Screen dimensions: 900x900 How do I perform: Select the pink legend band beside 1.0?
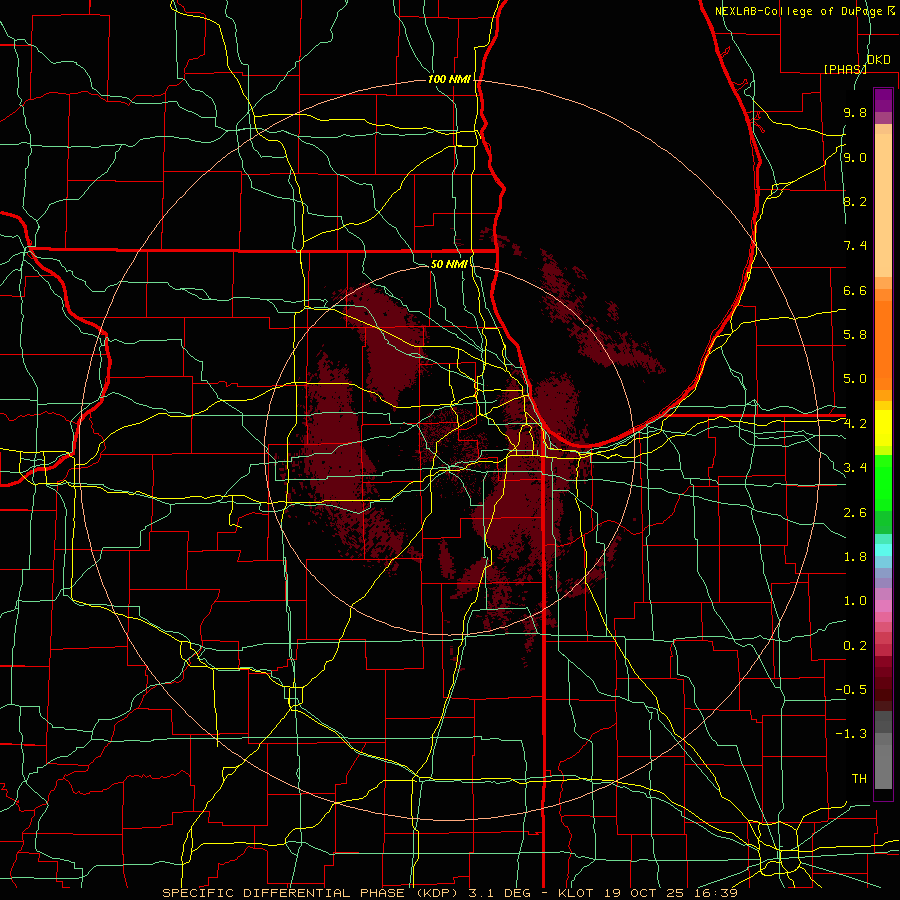tap(883, 606)
